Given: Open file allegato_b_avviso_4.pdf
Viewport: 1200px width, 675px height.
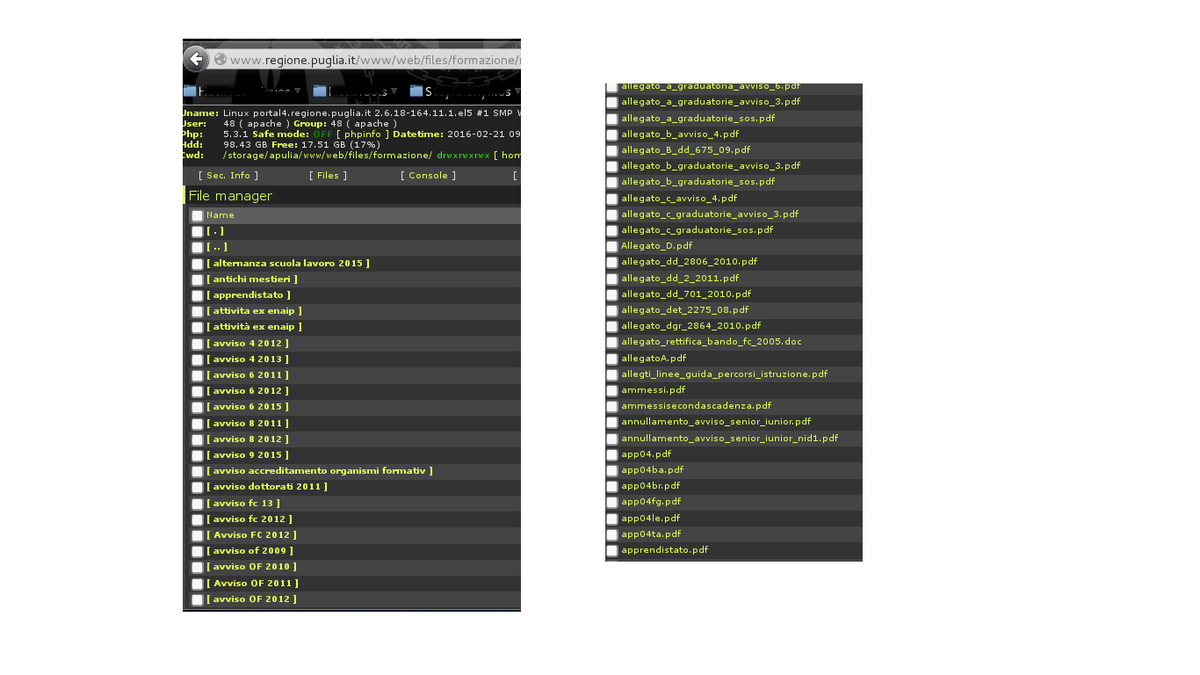Looking at the screenshot, I should [x=680, y=134].
